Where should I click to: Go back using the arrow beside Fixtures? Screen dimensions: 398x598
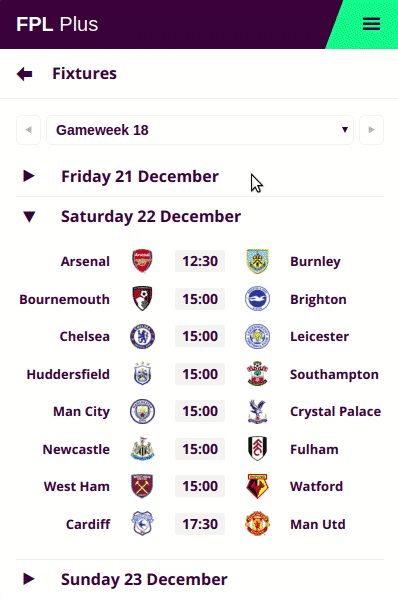(25, 74)
